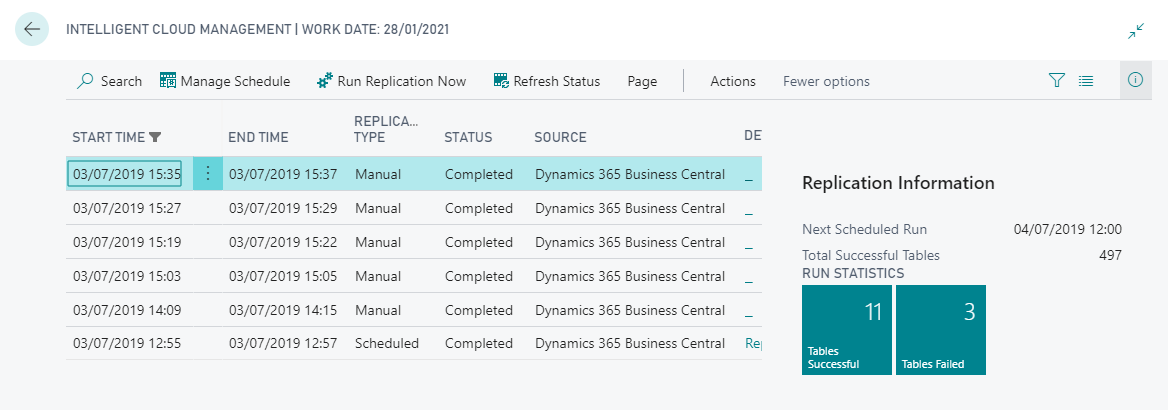
Task: Open the filter pane funnel icon
Action: click(1057, 81)
